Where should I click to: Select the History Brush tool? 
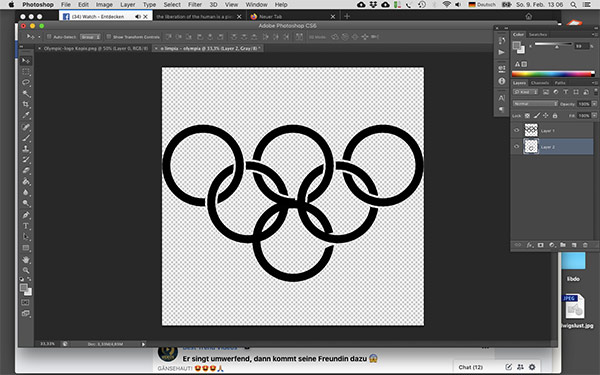click(x=26, y=160)
